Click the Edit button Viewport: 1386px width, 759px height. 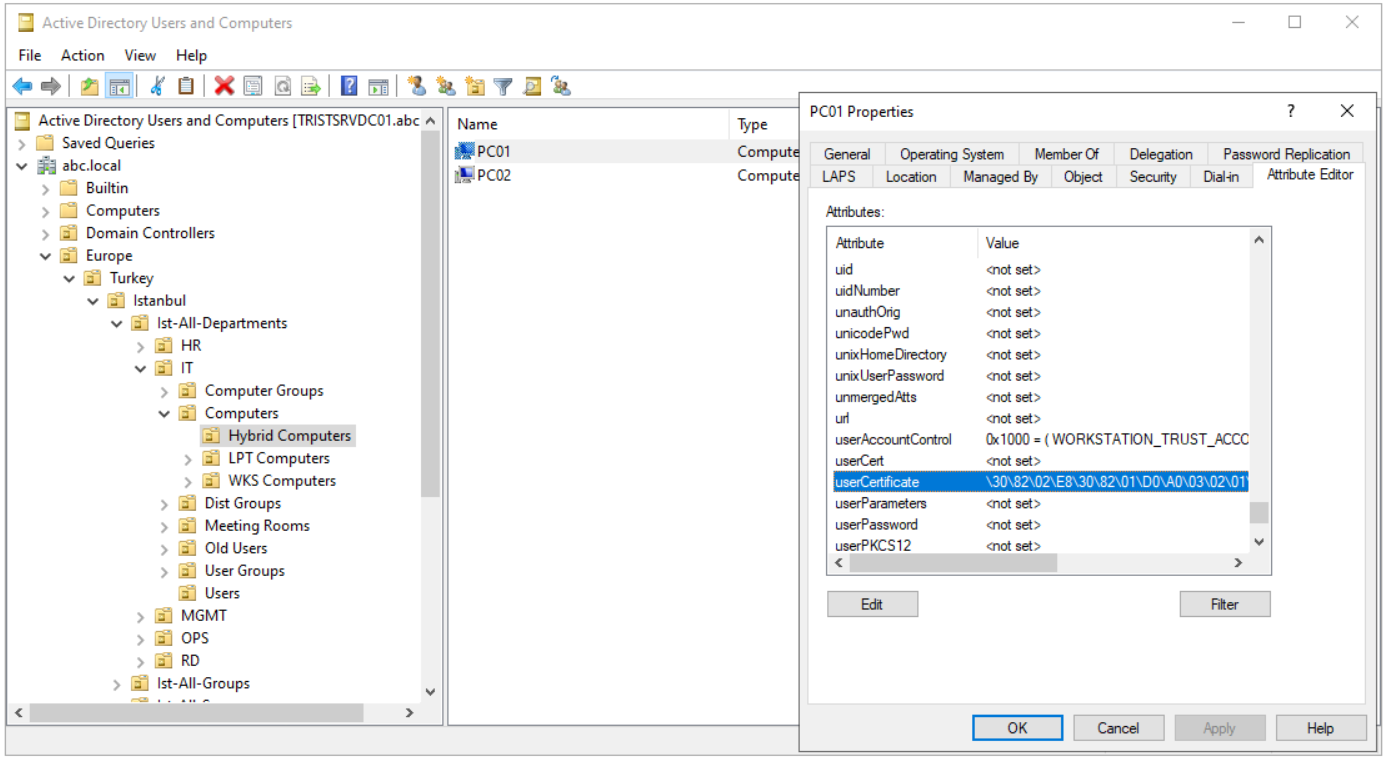tap(872, 604)
